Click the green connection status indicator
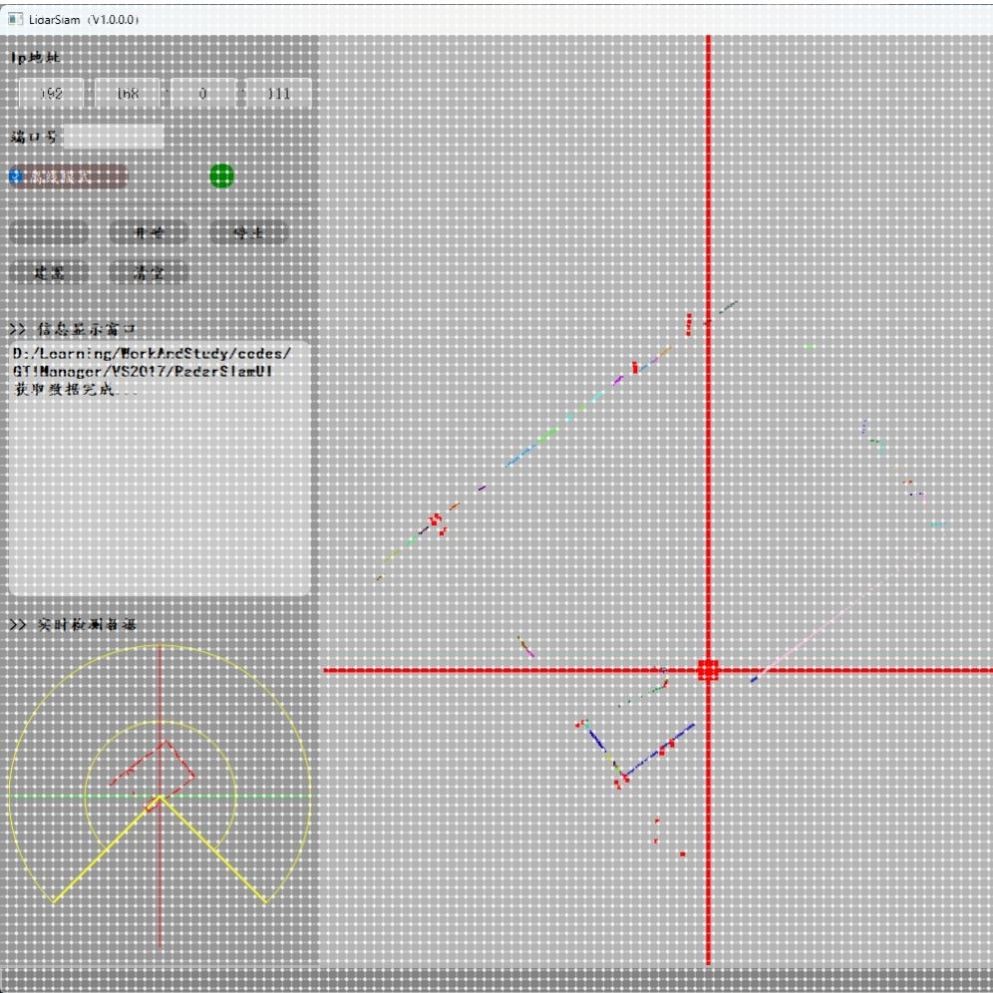This screenshot has height=993, width=993. [222, 176]
